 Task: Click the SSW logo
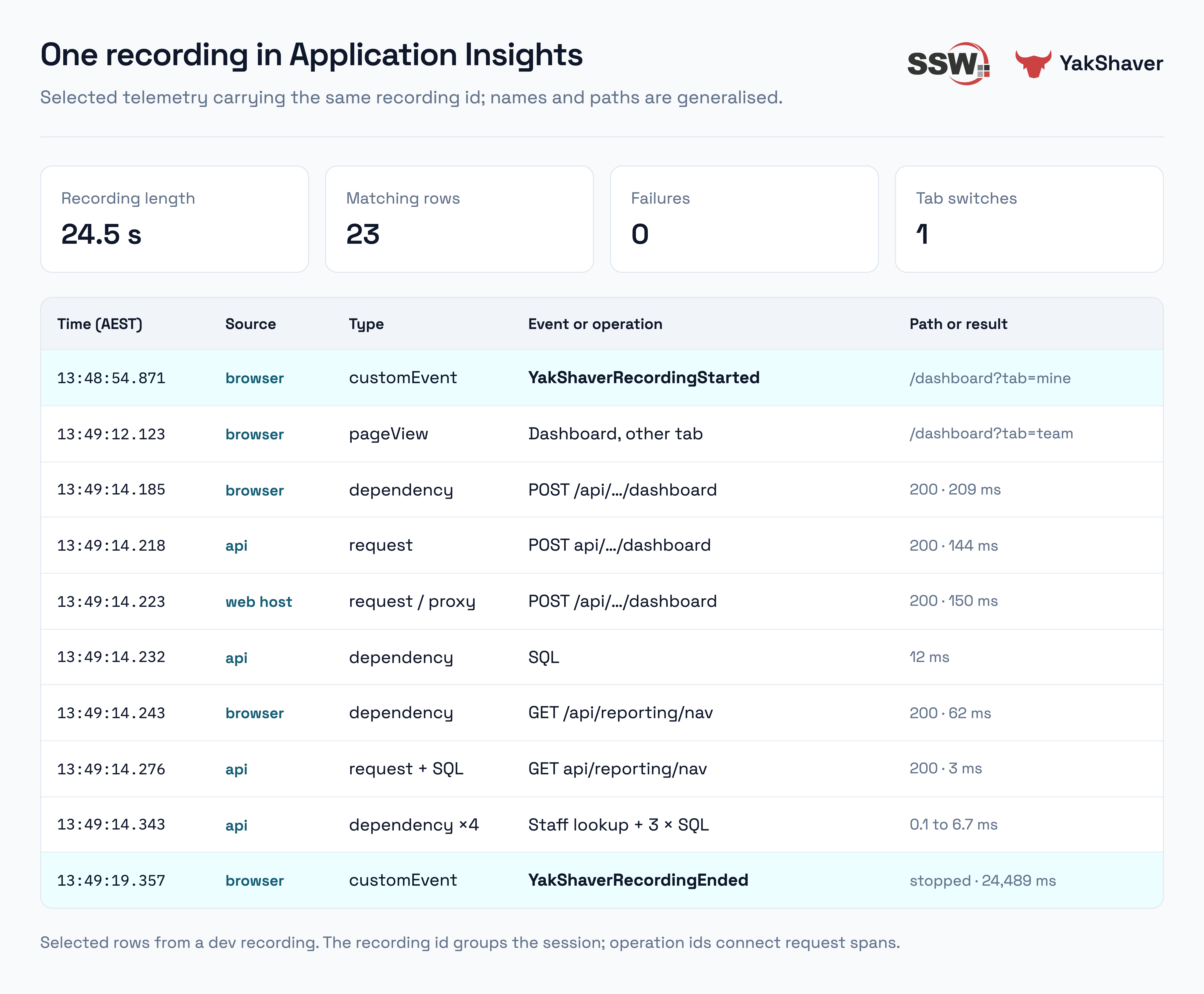pos(949,63)
